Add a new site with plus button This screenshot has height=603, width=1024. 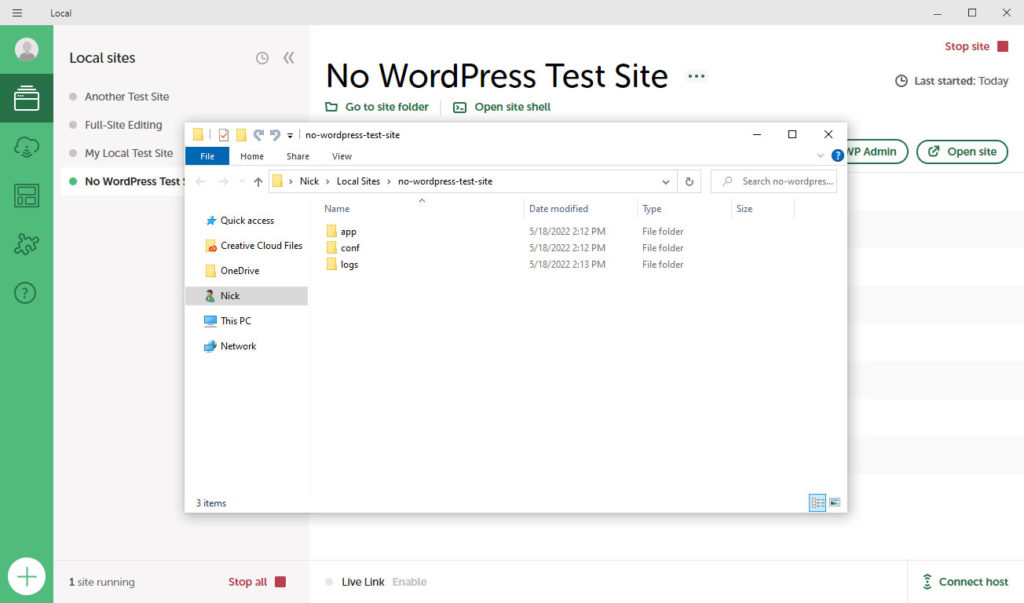coord(27,576)
